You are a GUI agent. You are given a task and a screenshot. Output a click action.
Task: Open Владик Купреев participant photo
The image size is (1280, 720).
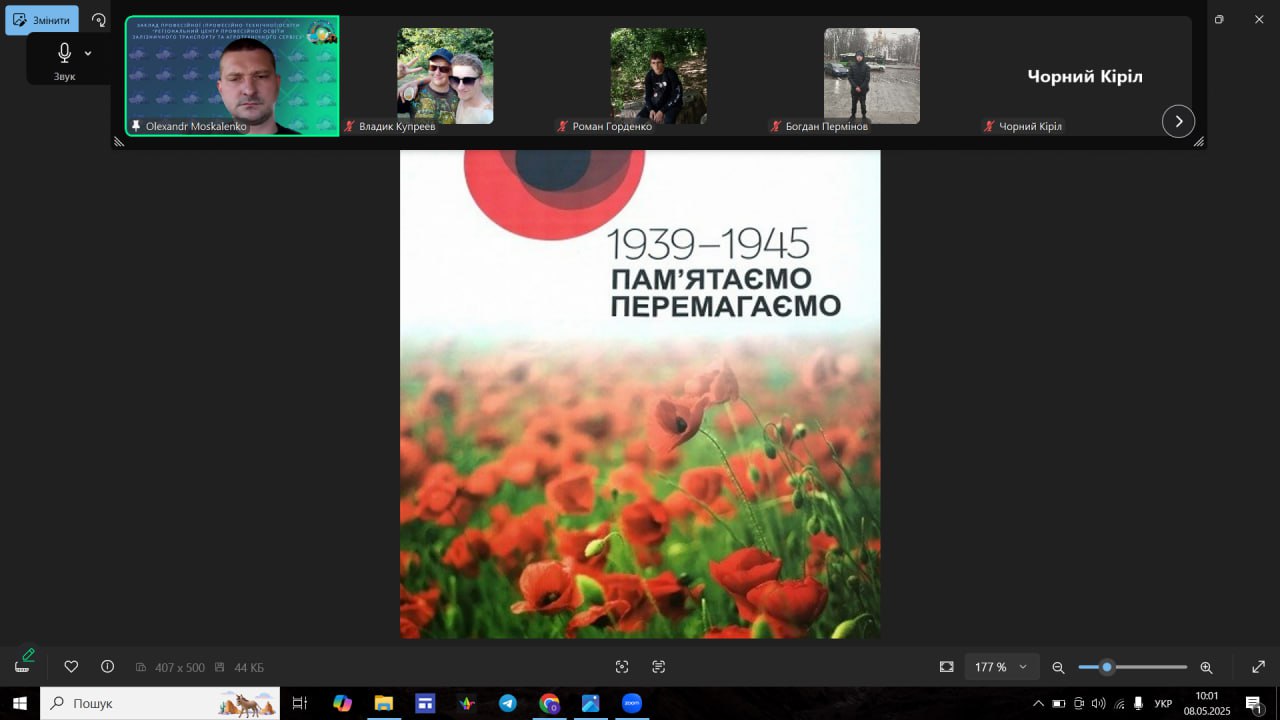[x=445, y=76]
